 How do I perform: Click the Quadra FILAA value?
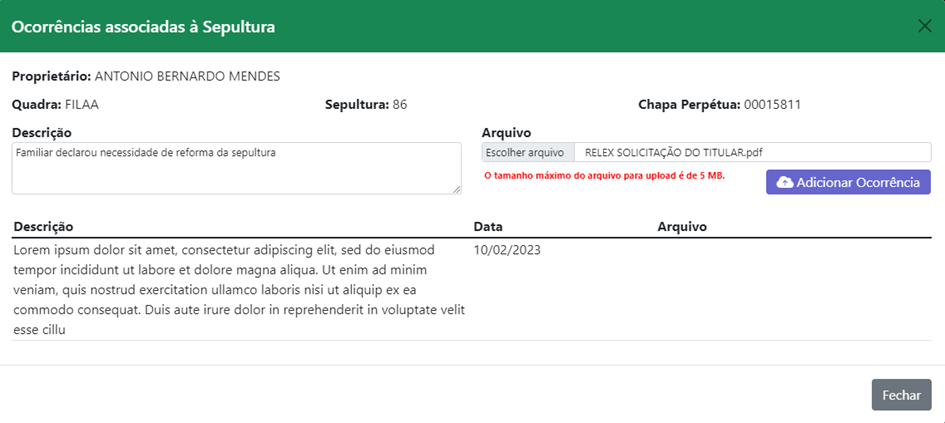coord(81,105)
